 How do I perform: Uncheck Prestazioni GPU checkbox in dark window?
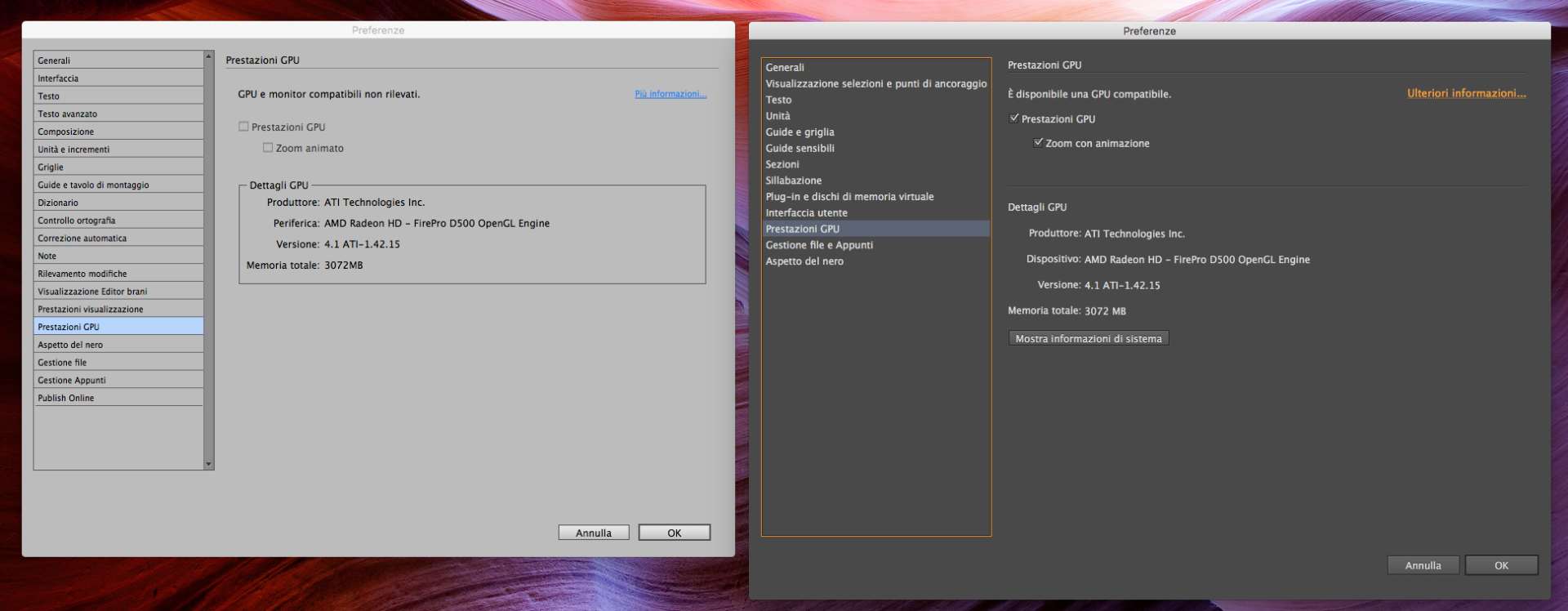[x=1014, y=118]
